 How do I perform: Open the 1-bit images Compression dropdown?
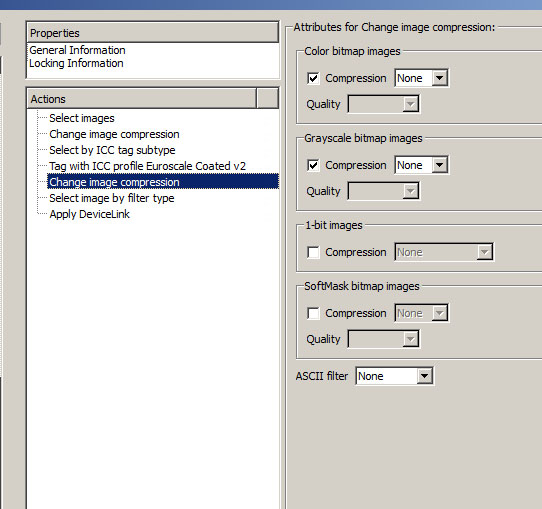coord(444,252)
